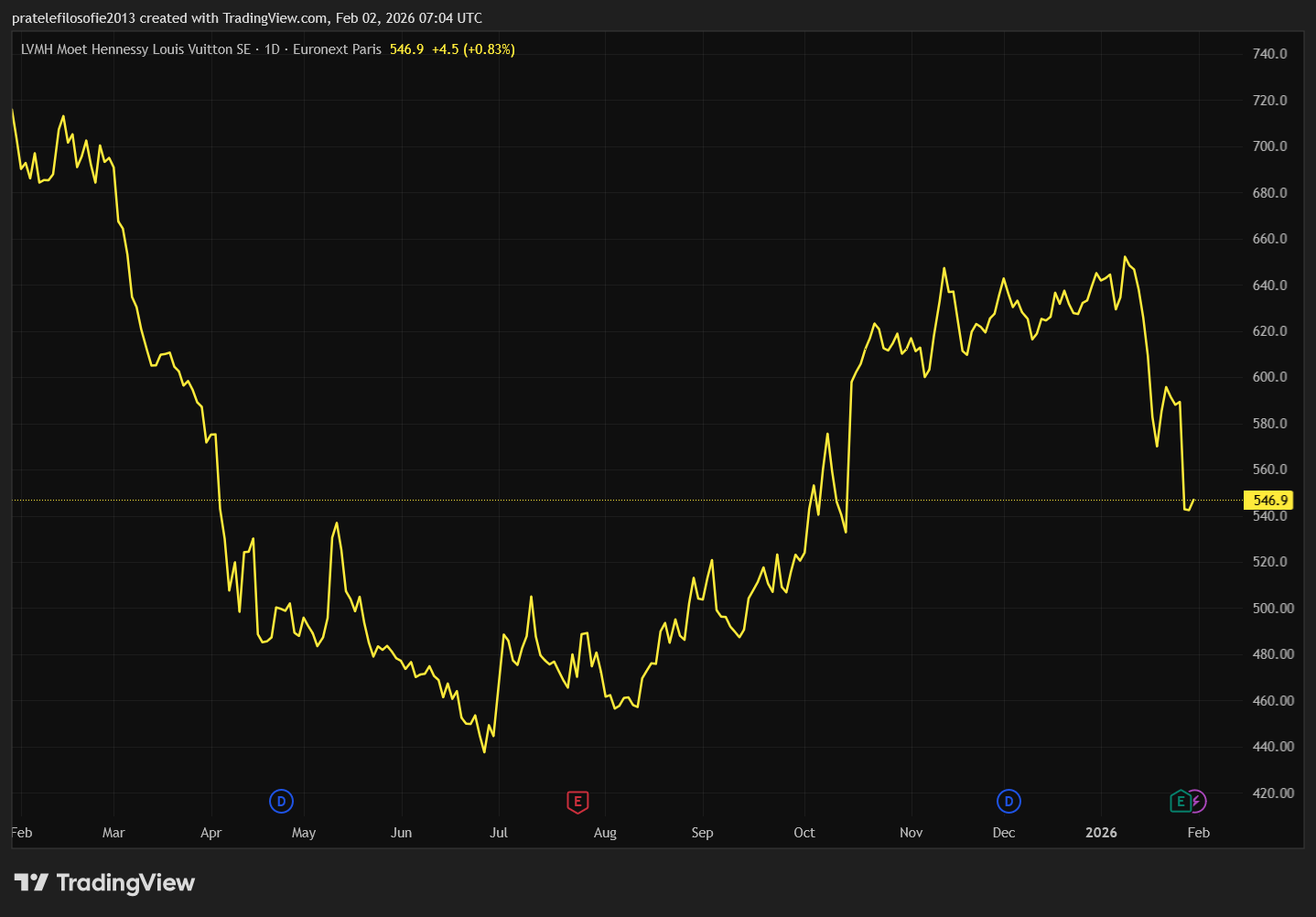Click the Euronext Paris exchange label
The width and height of the screenshot is (1316, 917).
pos(337,49)
